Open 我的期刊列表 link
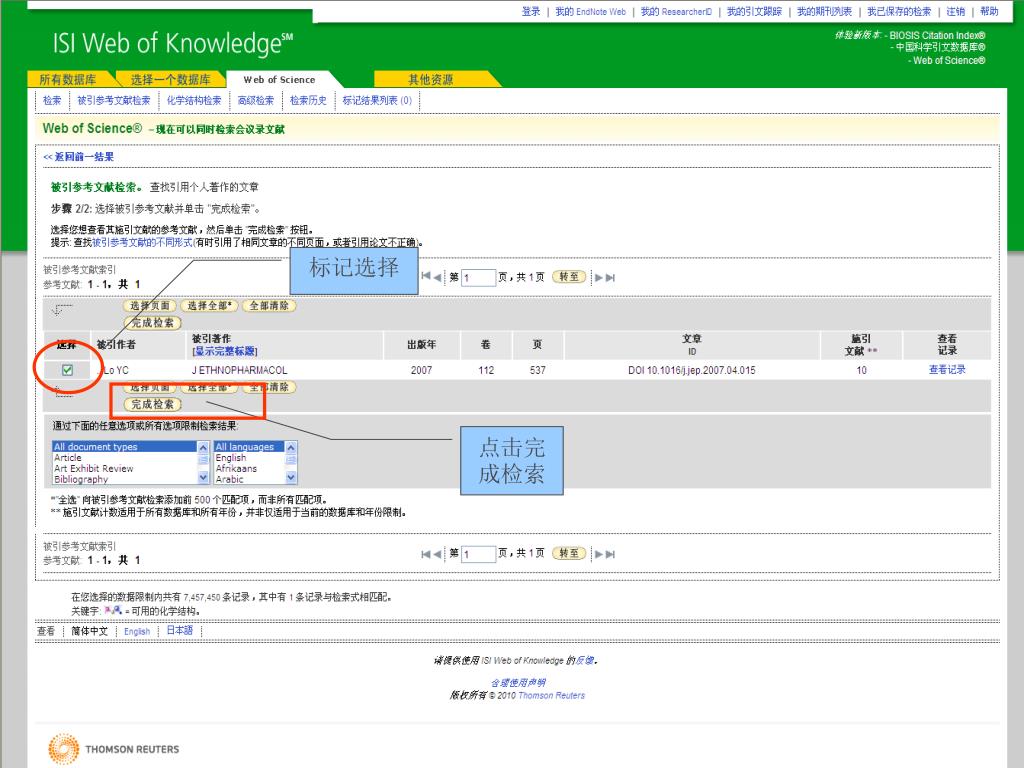This screenshot has width=1024, height=768. click(x=824, y=11)
